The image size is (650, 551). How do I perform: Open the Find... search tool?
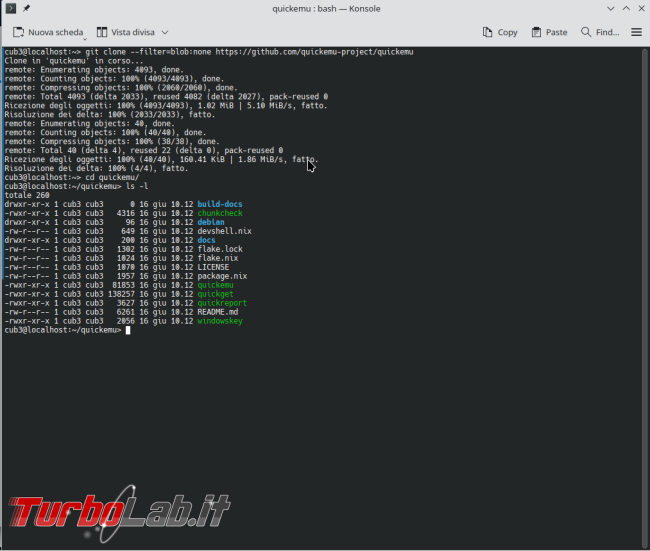(600, 32)
